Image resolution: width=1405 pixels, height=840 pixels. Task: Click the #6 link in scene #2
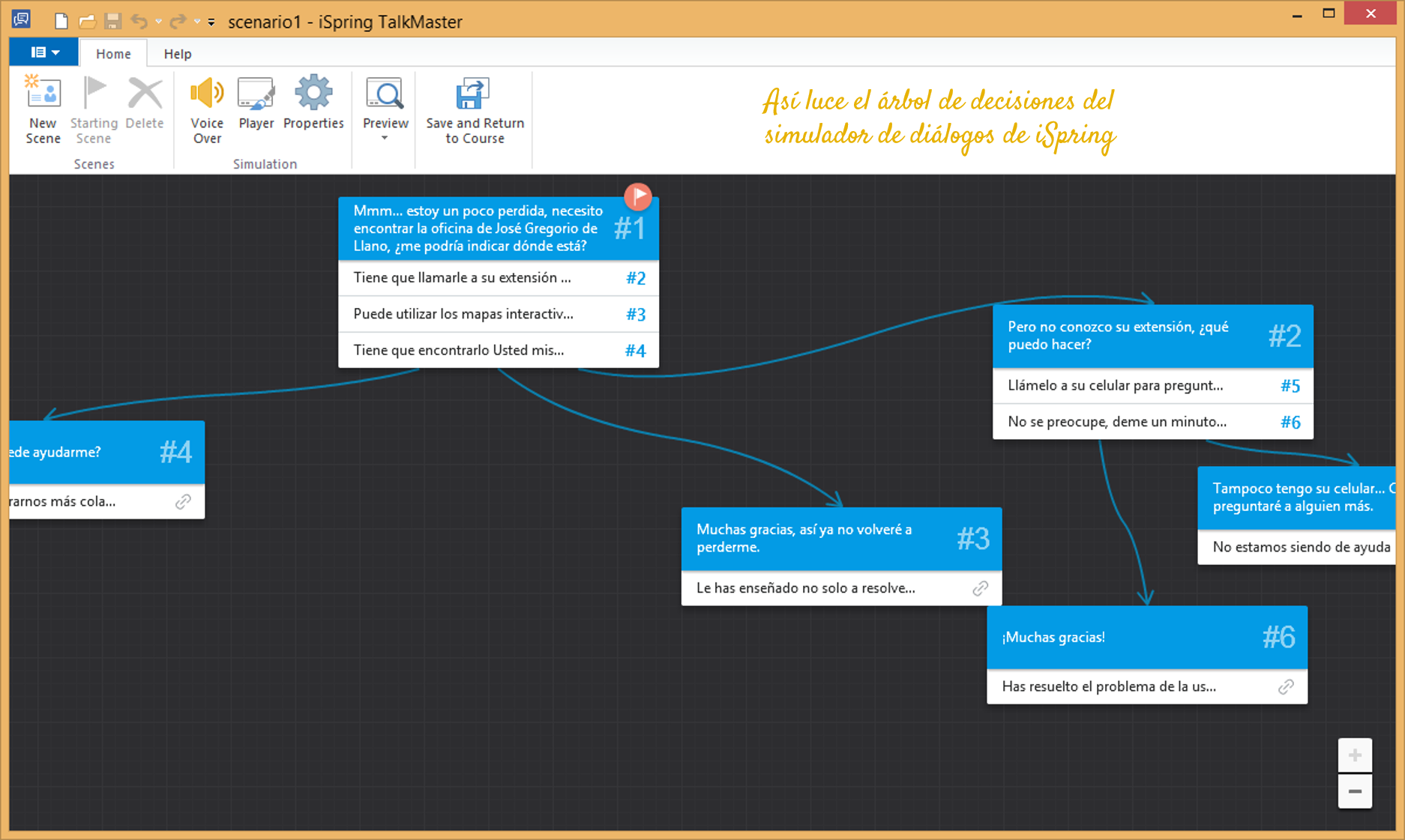click(x=1290, y=422)
